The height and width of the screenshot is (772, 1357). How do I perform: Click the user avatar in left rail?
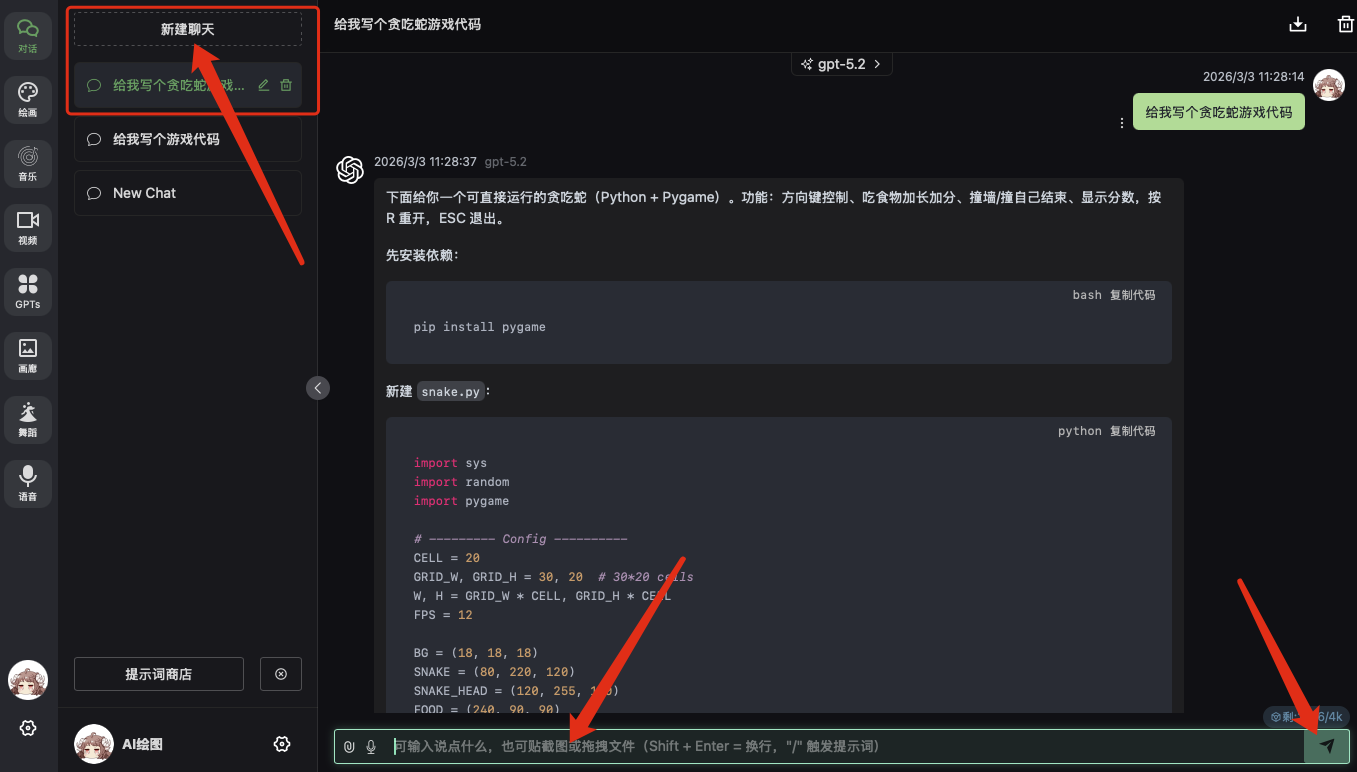click(28, 680)
